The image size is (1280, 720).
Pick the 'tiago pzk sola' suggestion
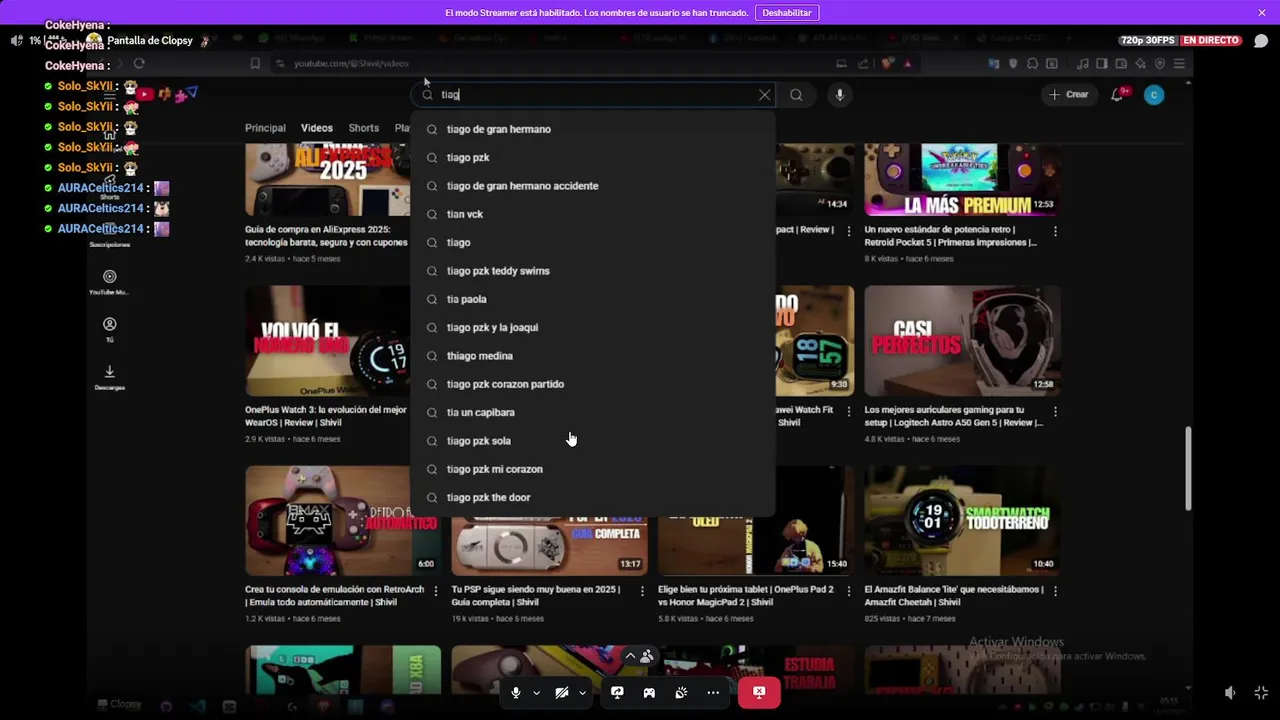(x=593, y=441)
